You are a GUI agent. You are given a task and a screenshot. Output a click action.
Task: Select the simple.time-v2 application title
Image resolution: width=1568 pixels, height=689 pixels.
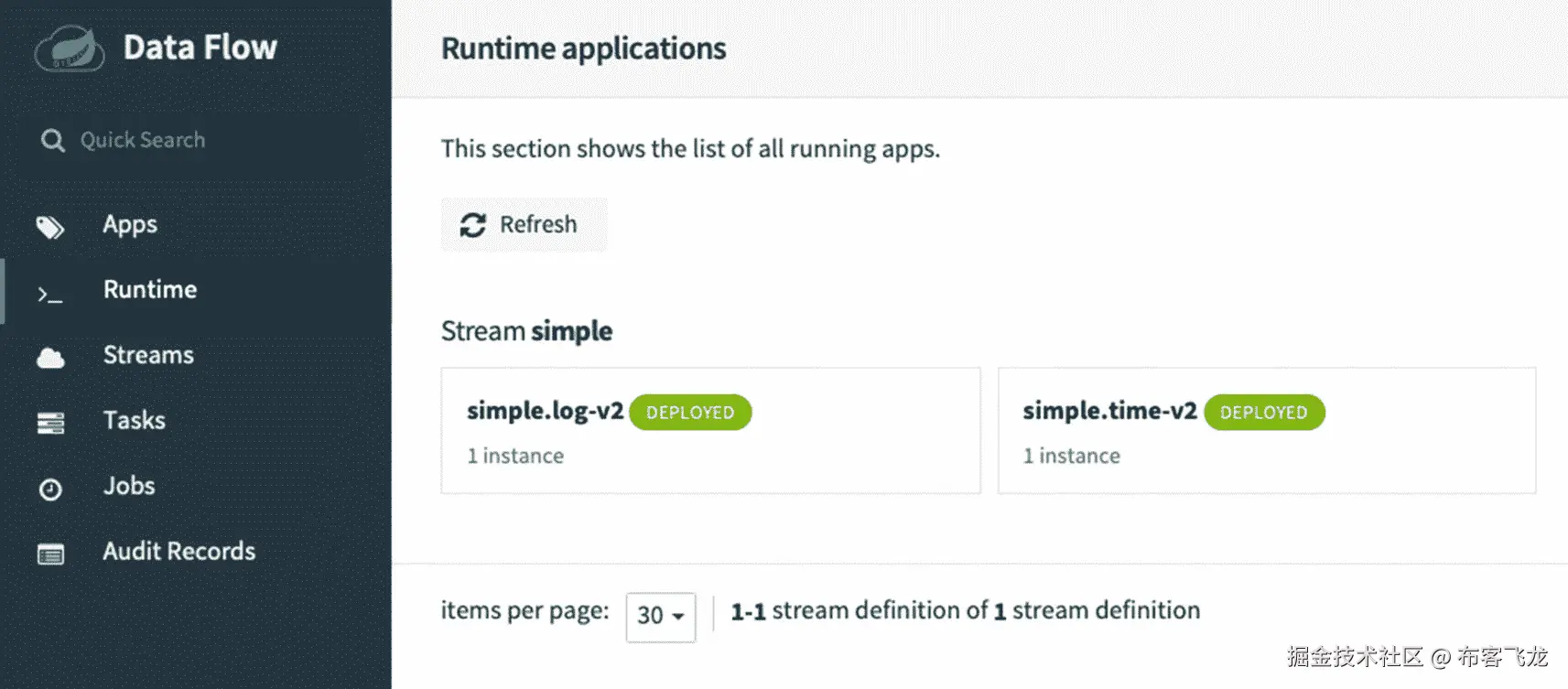pos(1109,412)
